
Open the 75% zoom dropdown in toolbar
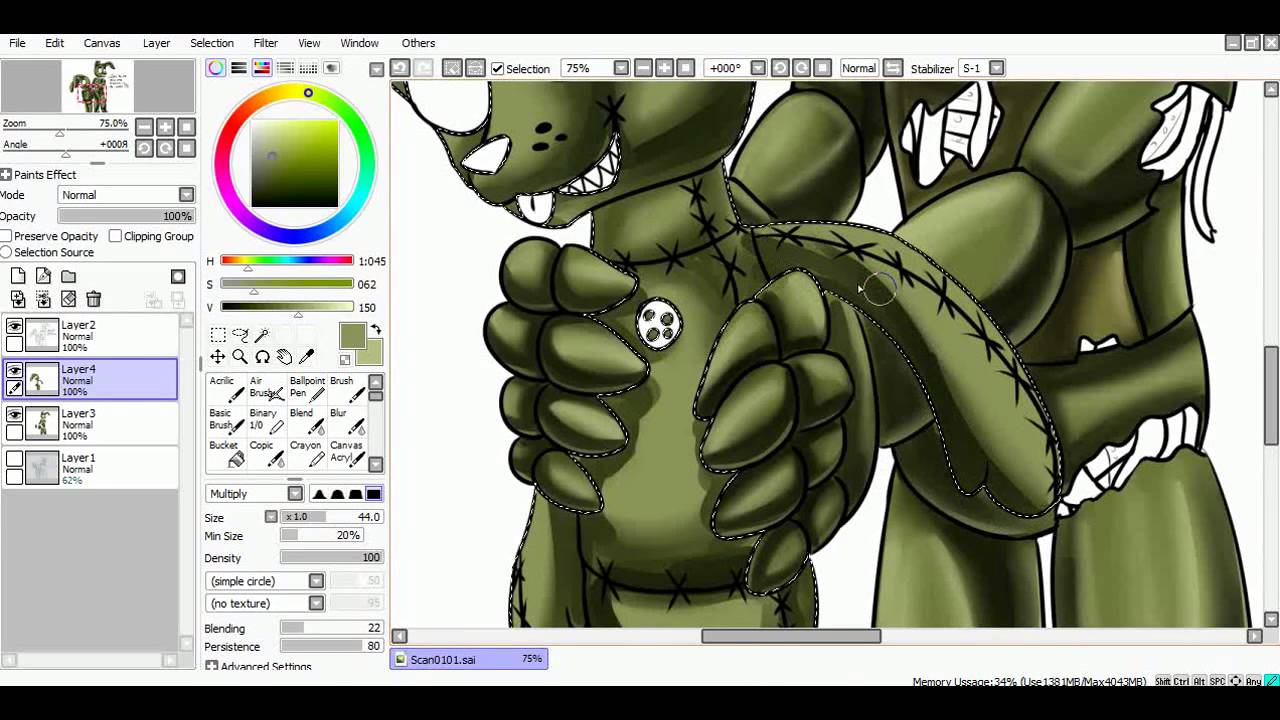pyautogui.click(x=621, y=68)
